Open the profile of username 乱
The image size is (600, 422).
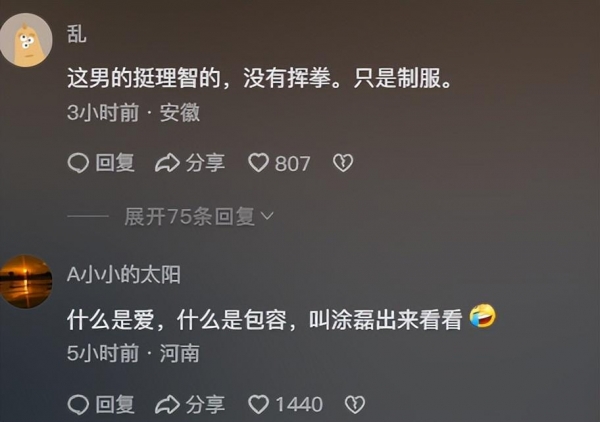click(x=77, y=34)
